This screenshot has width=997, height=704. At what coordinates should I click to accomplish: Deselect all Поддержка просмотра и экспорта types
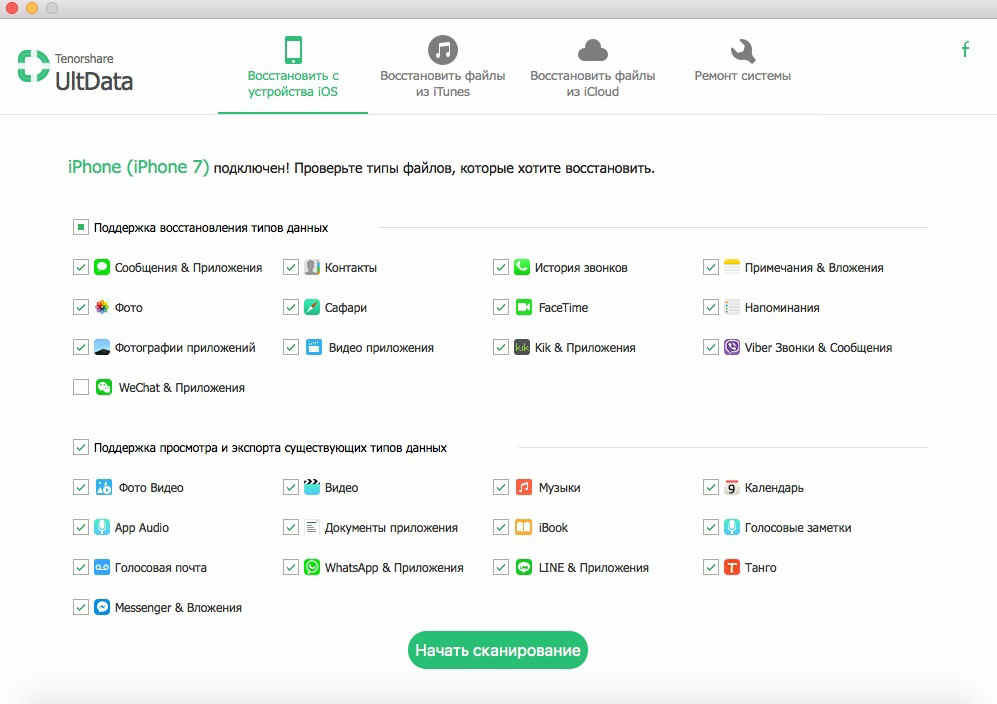[x=81, y=448]
